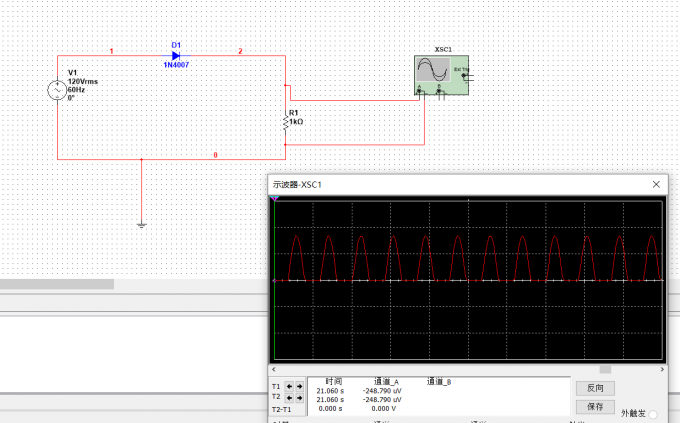680x423 pixels.
Task: Click the schematic canvas horizontal scrollbar thumb
Action: (57, 284)
